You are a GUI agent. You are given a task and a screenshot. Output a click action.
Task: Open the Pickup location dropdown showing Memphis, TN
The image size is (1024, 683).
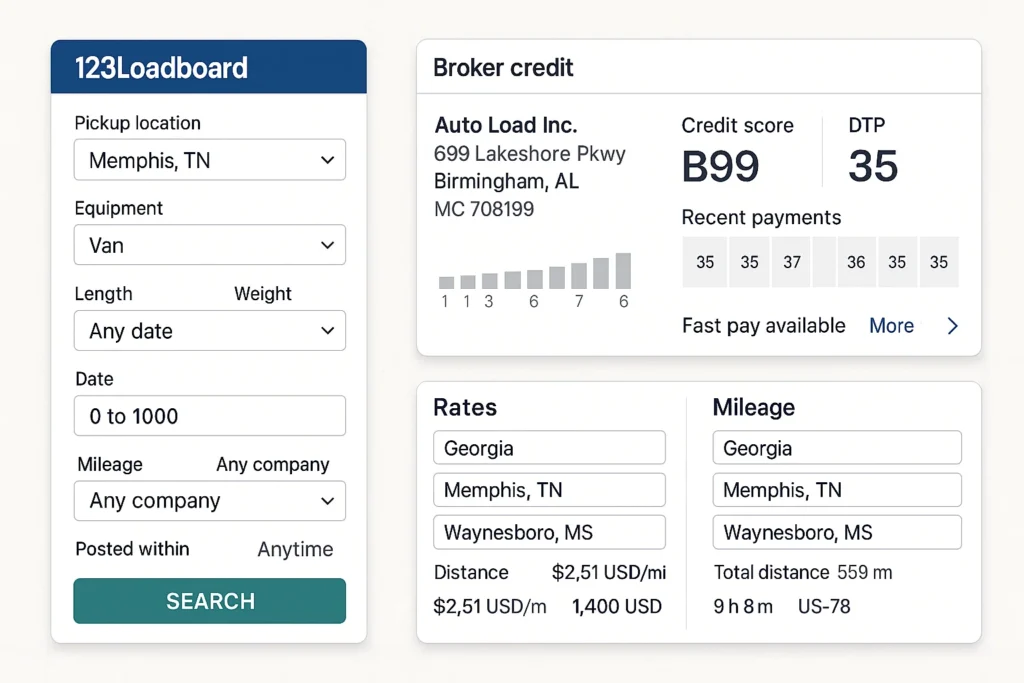209,160
